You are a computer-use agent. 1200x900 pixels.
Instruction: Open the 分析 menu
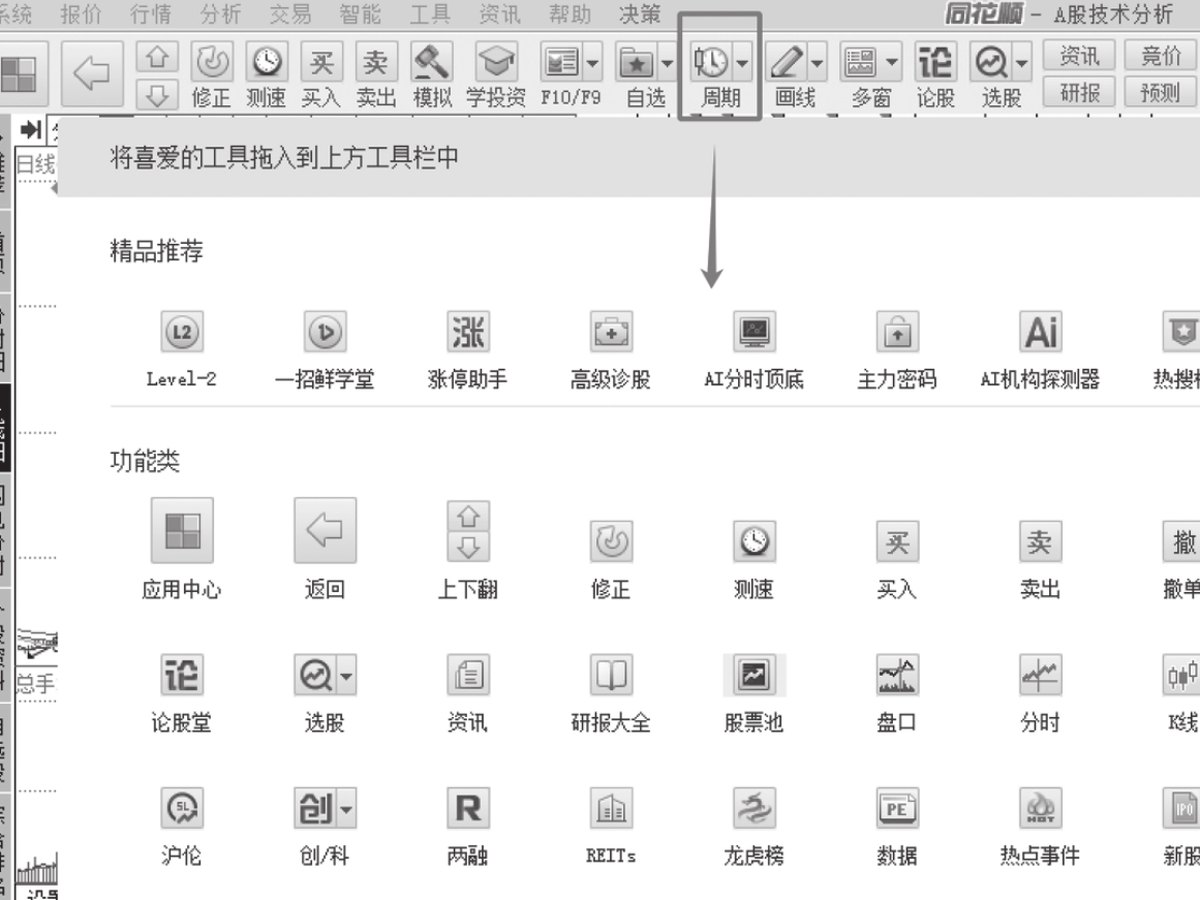221,15
